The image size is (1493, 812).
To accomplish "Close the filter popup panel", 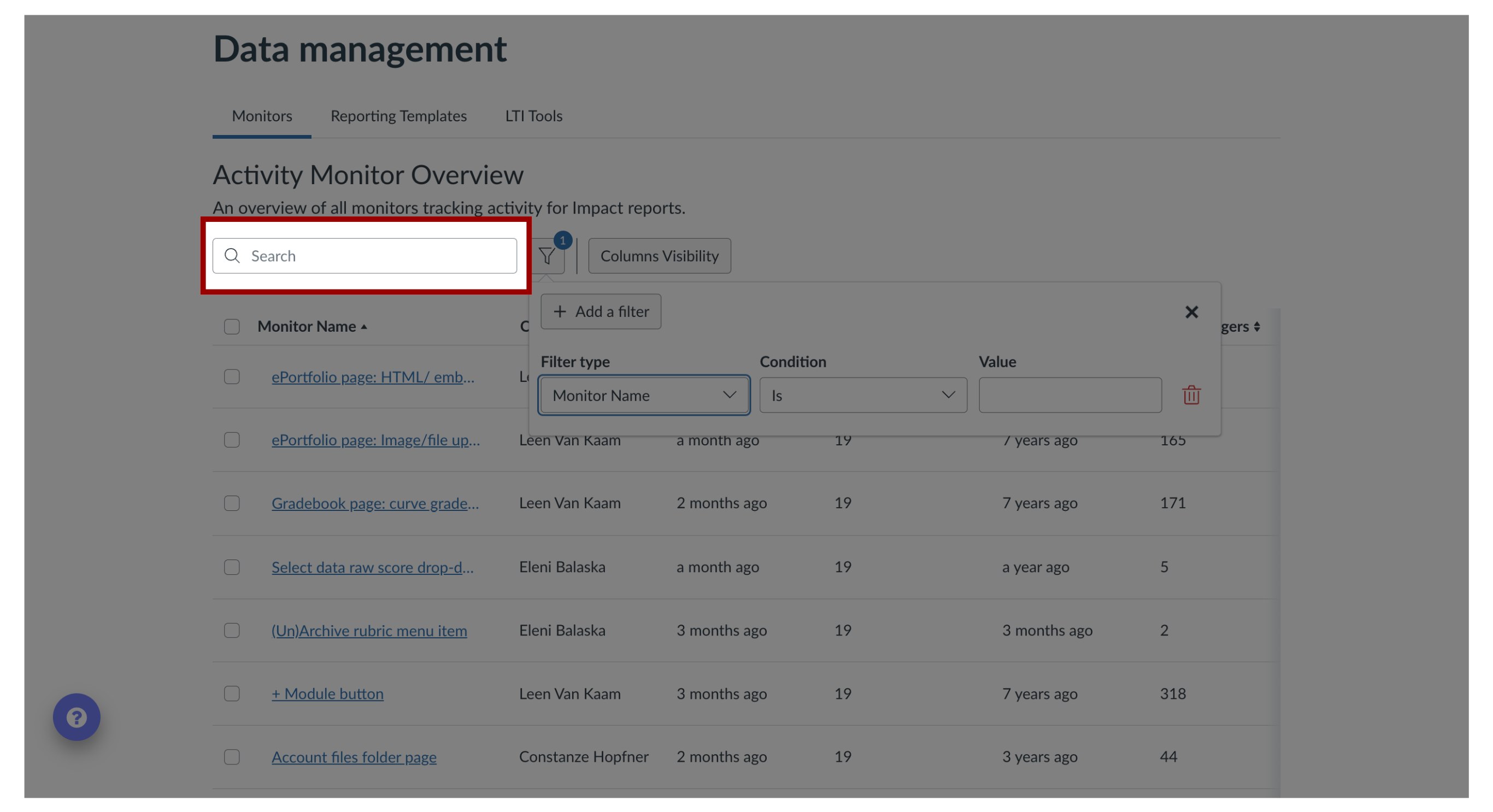I will [1191, 312].
